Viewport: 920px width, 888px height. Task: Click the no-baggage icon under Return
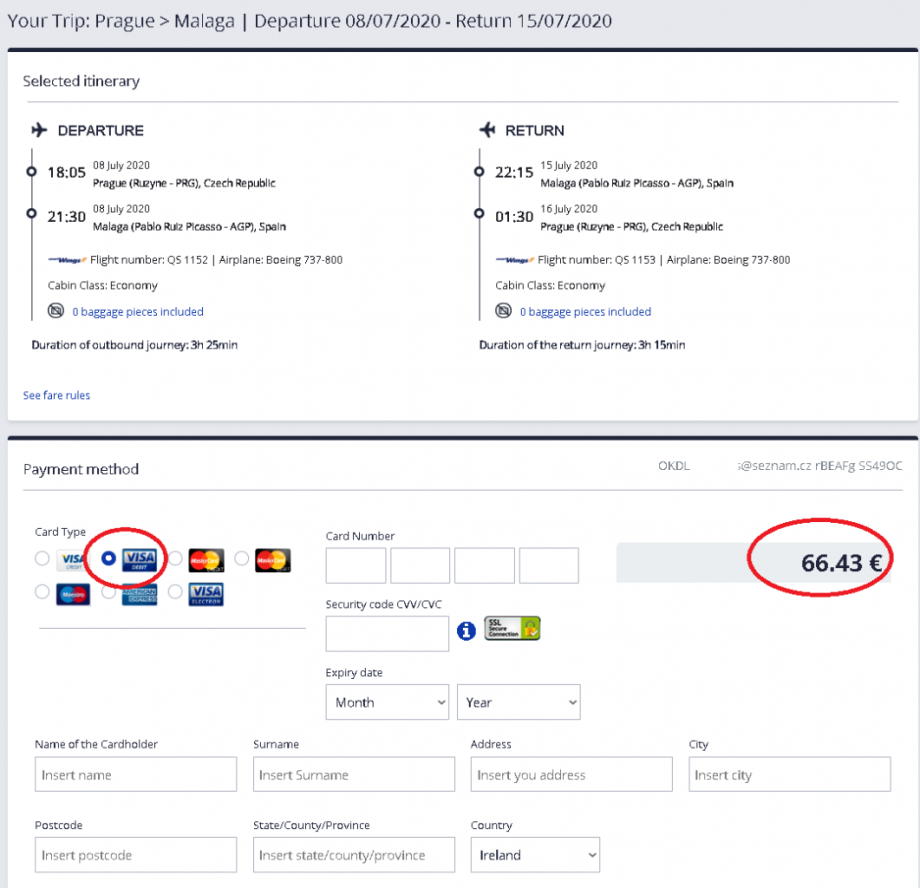504,311
